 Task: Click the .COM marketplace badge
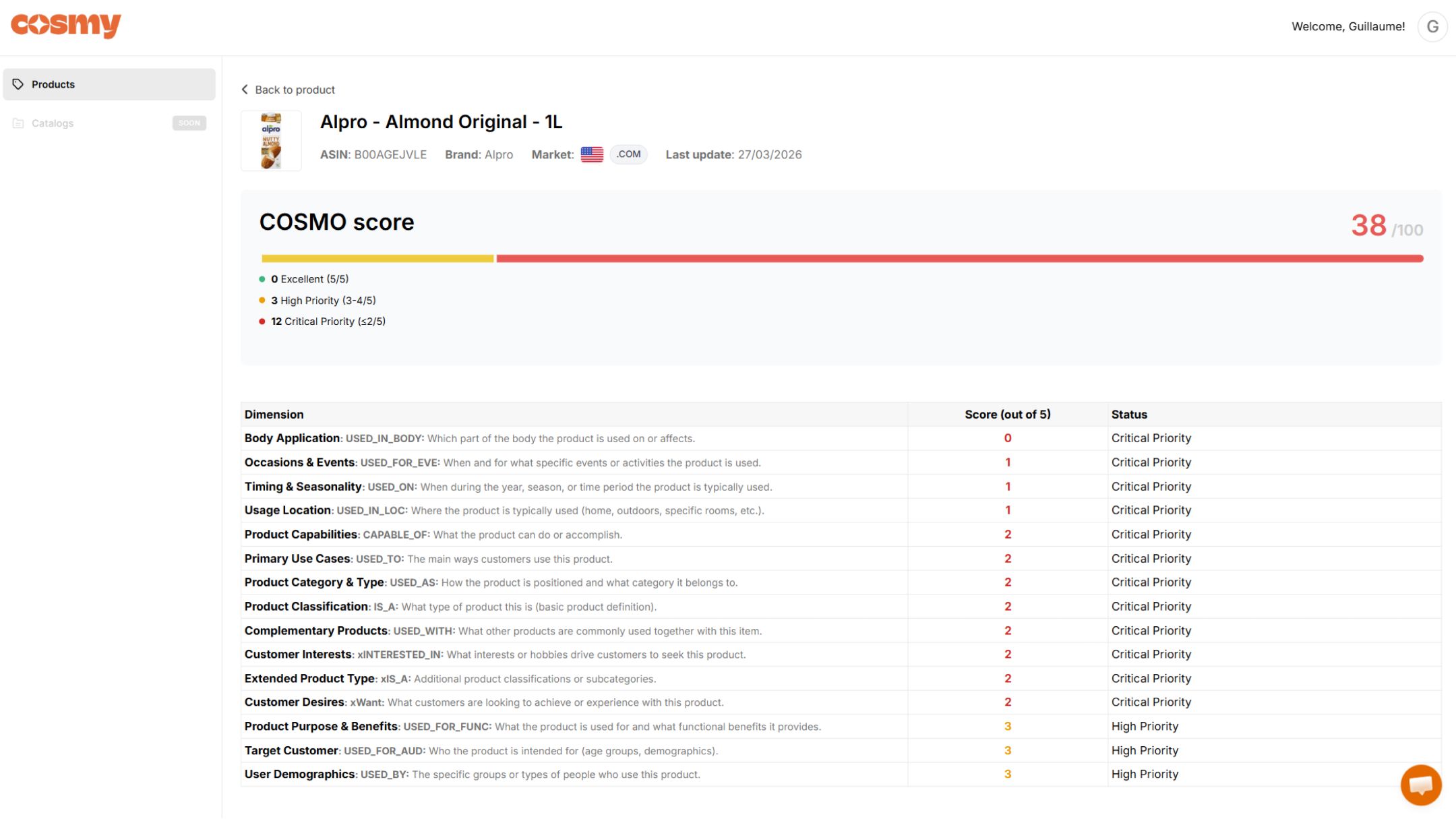(x=628, y=154)
